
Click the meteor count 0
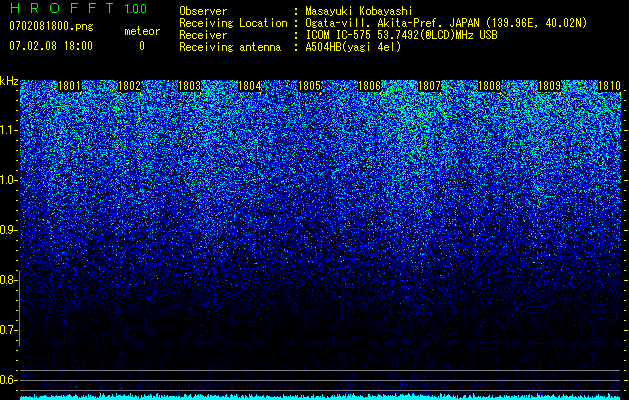pyautogui.click(x=142, y=46)
